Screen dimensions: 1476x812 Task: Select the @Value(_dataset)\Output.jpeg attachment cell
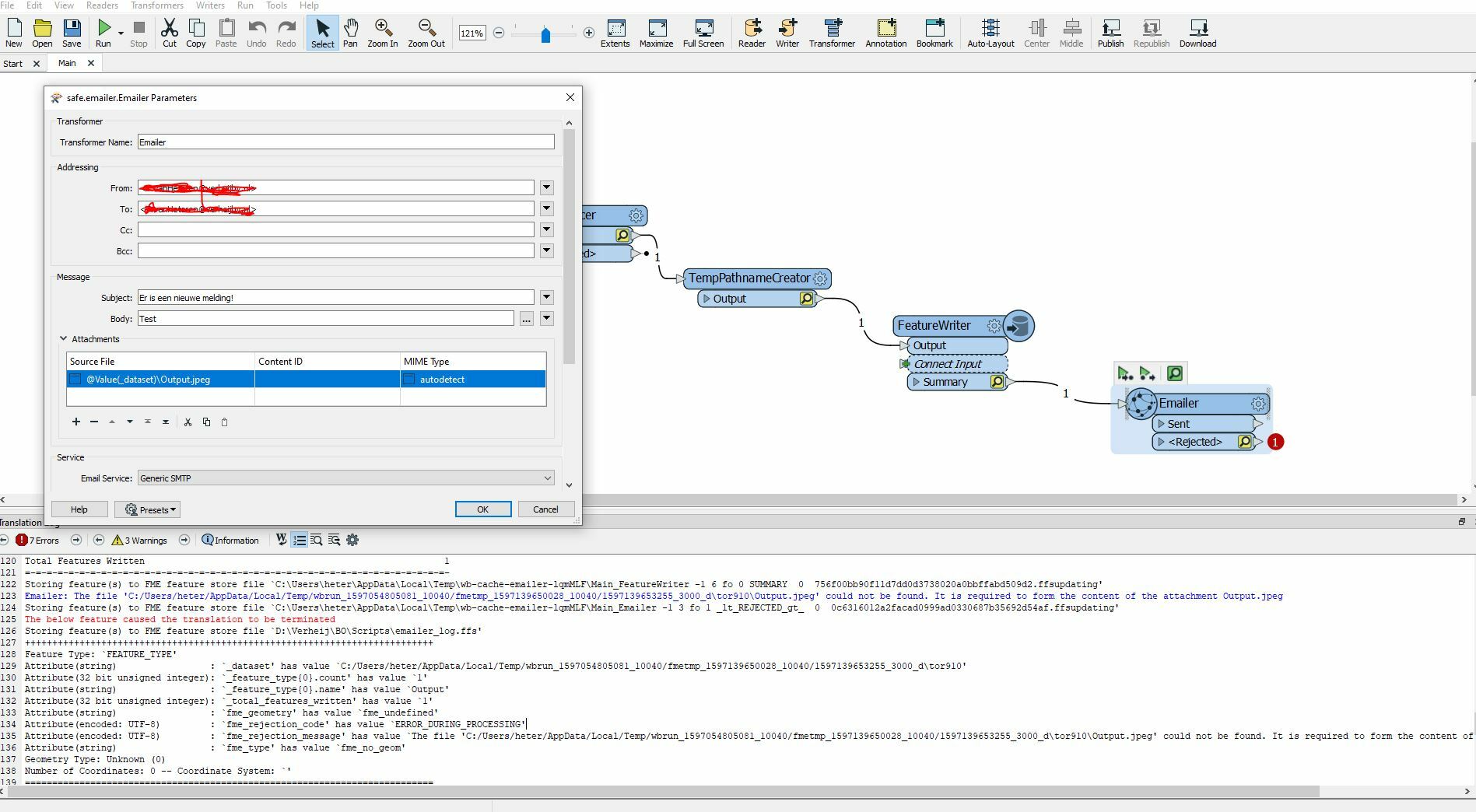(x=160, y=380)
